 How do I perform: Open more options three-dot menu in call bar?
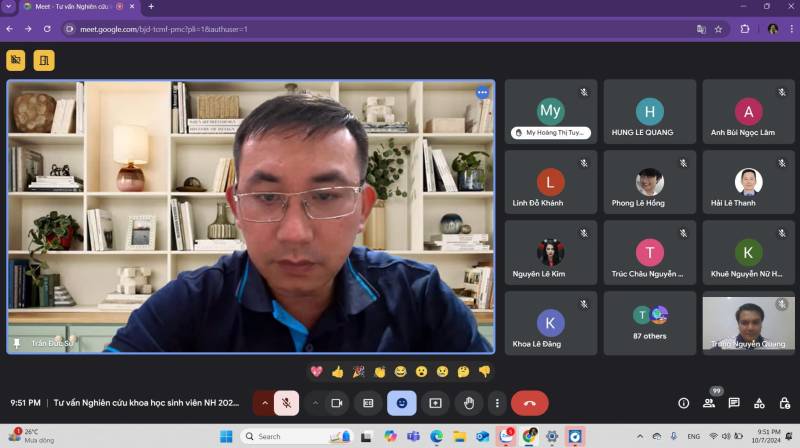pyautogui.click(x=497, y=403)
